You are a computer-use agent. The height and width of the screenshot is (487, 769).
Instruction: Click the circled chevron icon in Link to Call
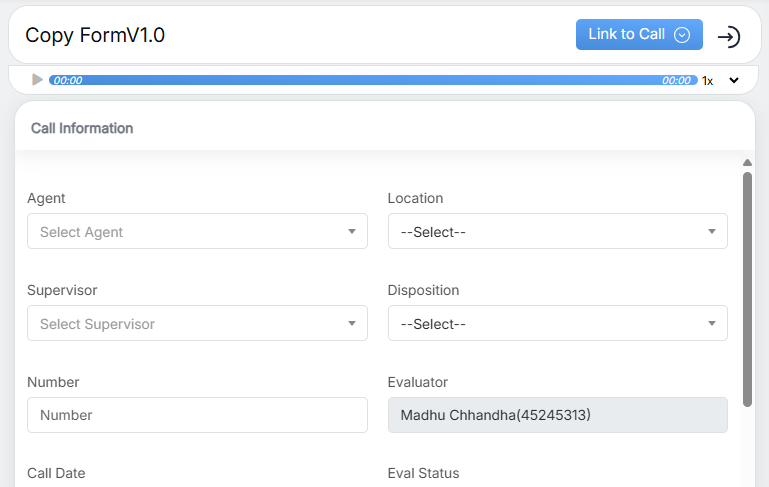pyautogui.click(x=682, y=35)
